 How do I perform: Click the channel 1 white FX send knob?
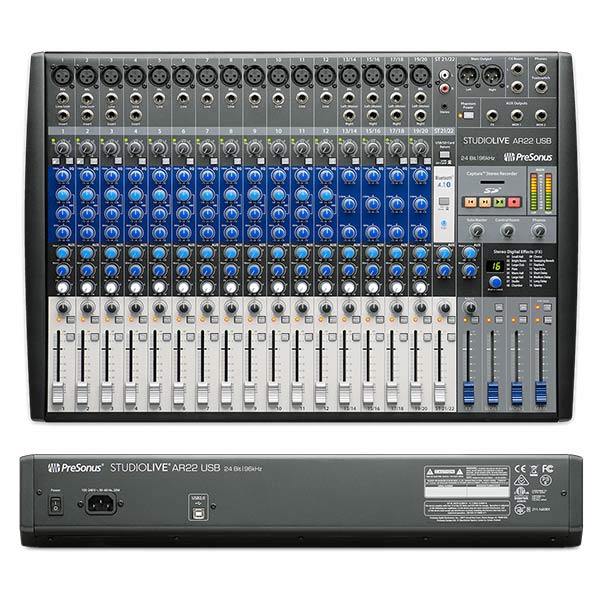click(63, 287)
